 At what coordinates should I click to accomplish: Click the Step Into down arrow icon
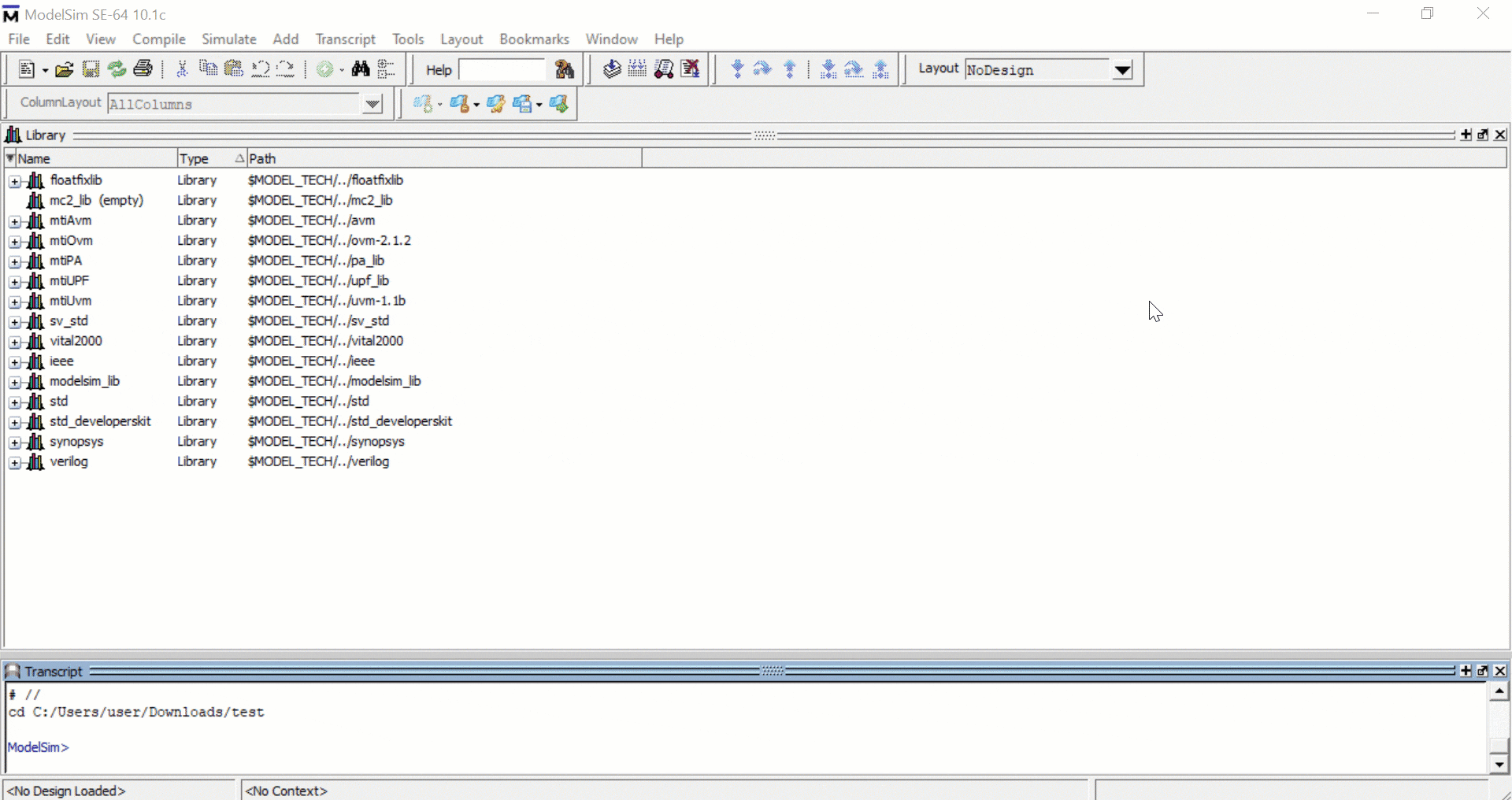point(738,69)
